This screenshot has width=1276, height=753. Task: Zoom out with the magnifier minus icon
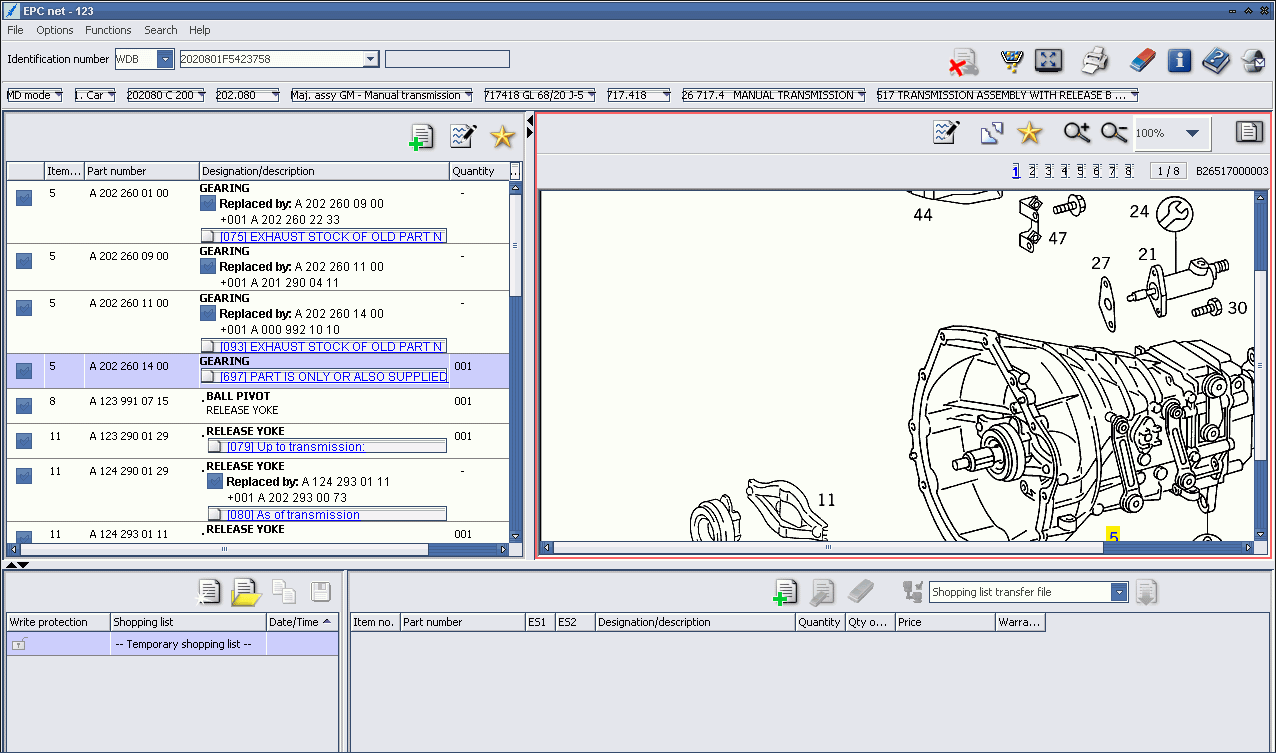[1114, 132]
